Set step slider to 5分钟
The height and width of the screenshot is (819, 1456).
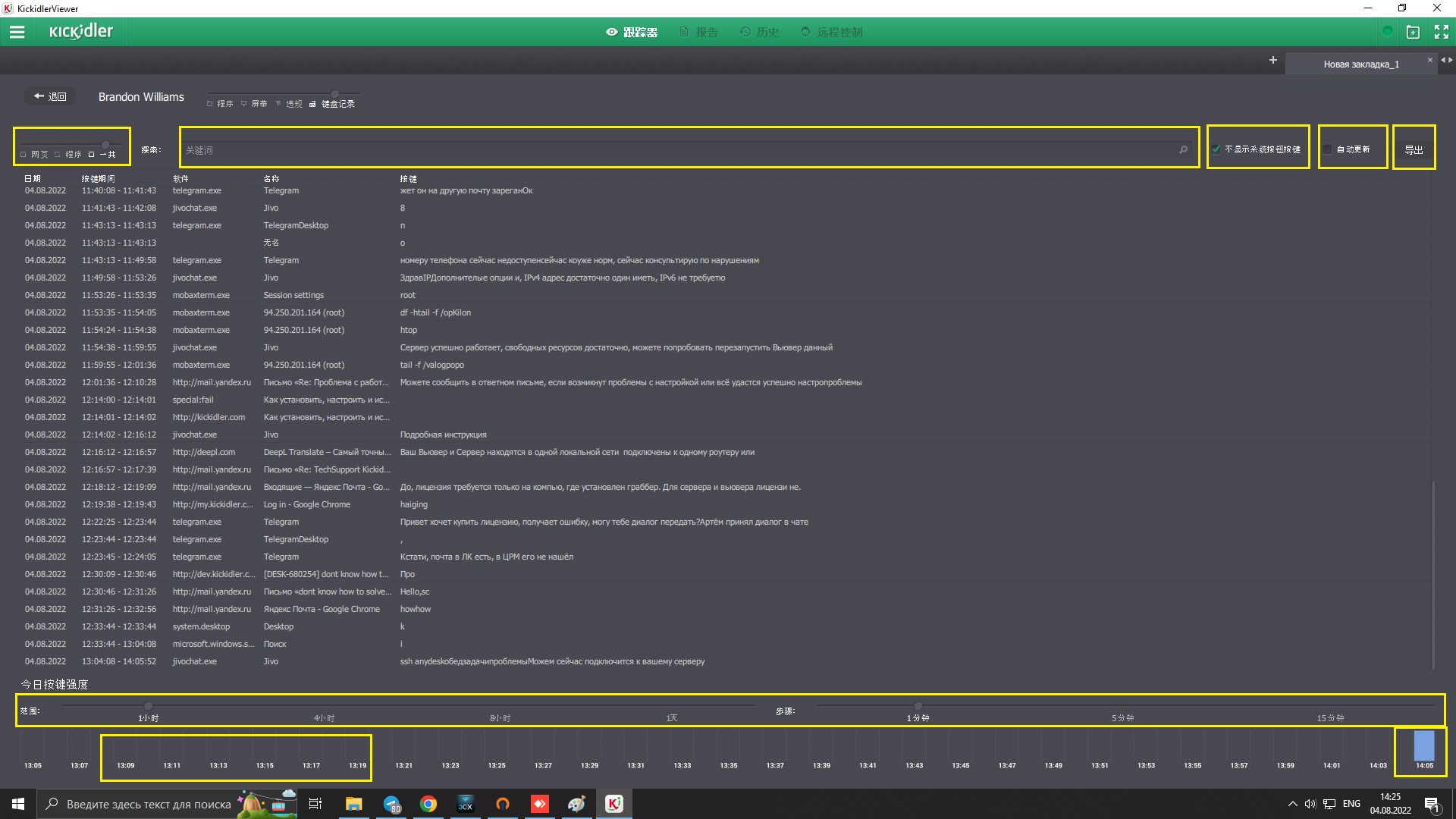1123,718
